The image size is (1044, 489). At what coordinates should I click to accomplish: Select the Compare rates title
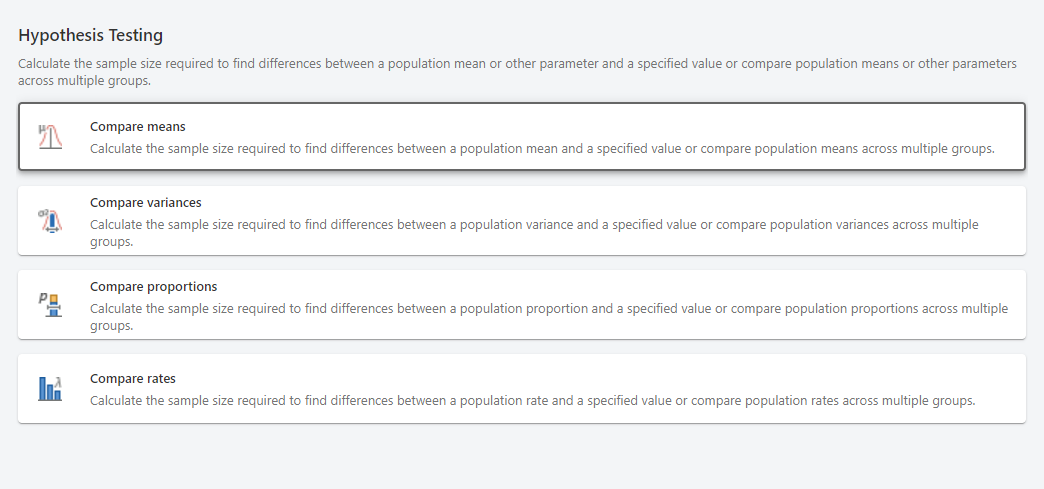pyautogui.click(x=133, y=379)
